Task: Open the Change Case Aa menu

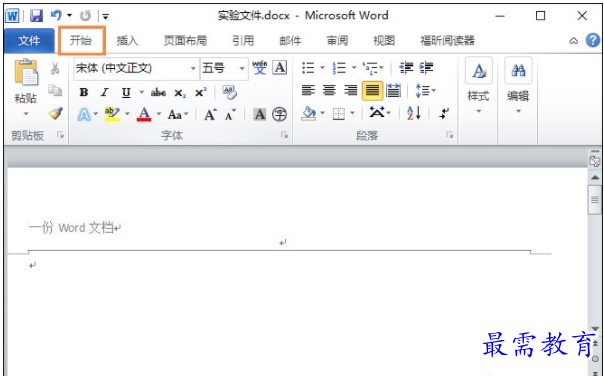Action: click(x=178, y=114)
